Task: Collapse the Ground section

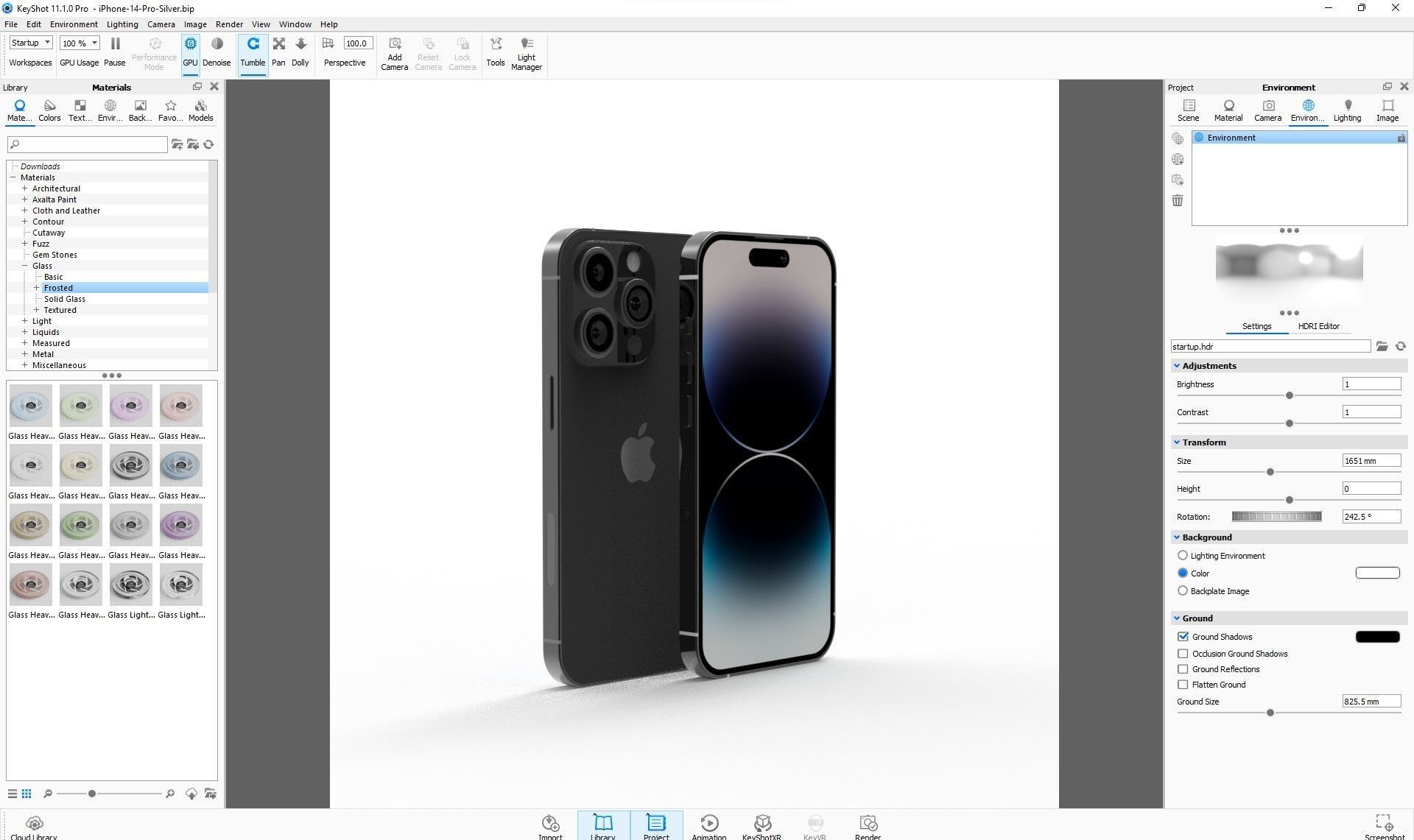Action: click(x=1177, y=618)
